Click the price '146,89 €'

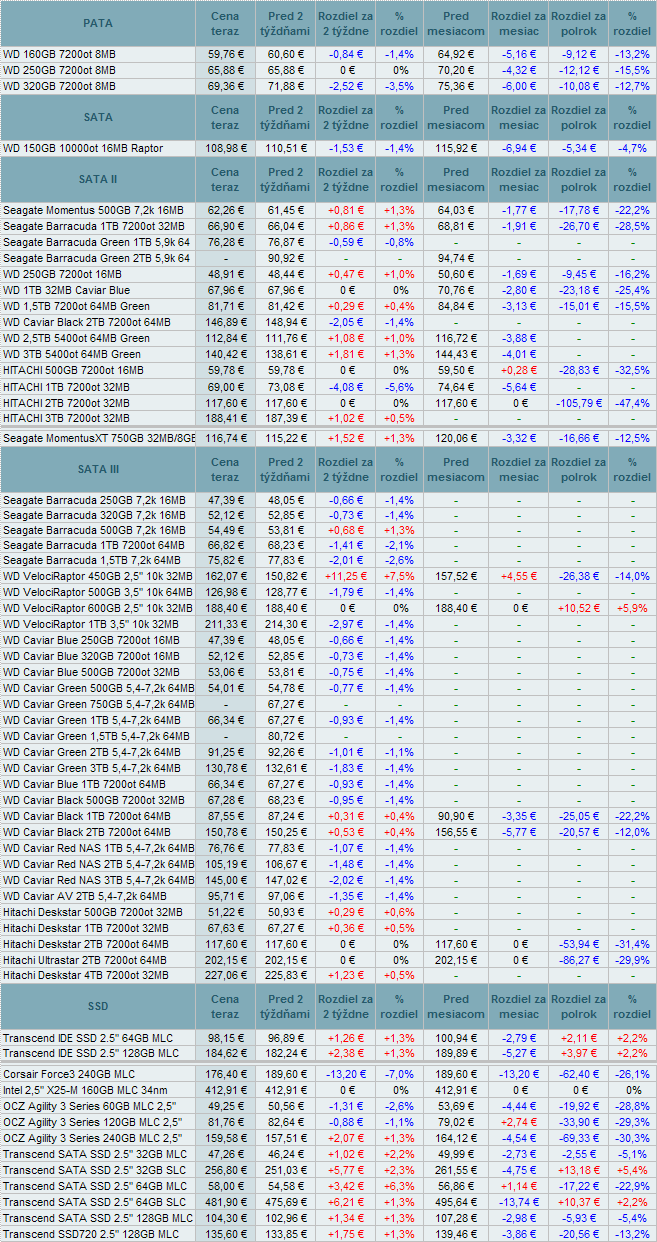click(x=225, y=322)
